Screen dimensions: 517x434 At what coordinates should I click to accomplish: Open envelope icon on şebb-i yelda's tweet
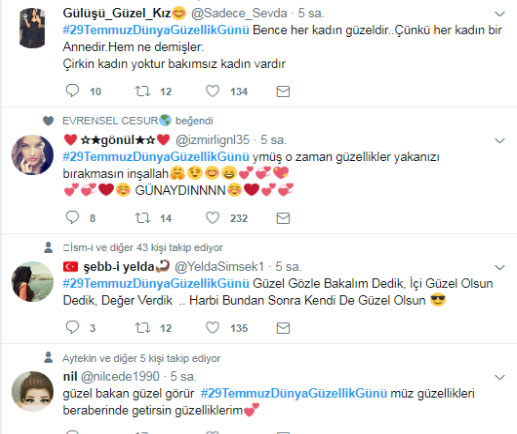point(283,328)
